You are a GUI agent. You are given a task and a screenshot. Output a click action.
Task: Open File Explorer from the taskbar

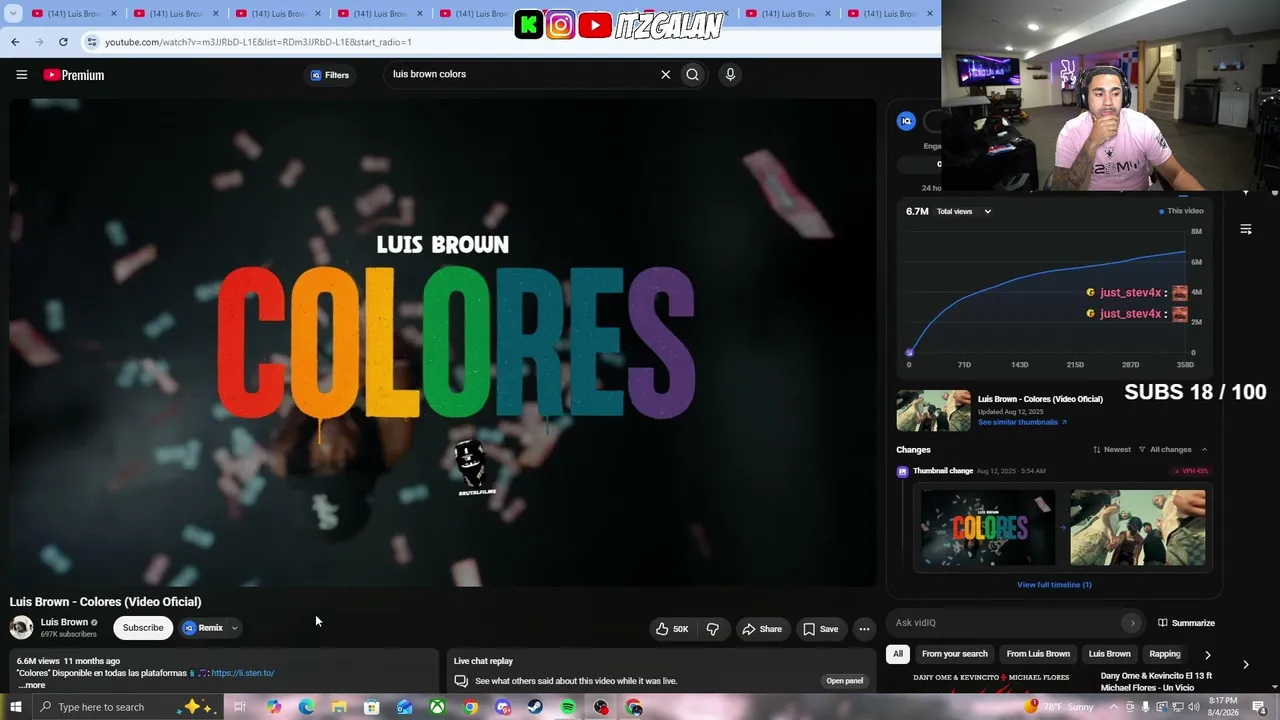pos(339,707)
